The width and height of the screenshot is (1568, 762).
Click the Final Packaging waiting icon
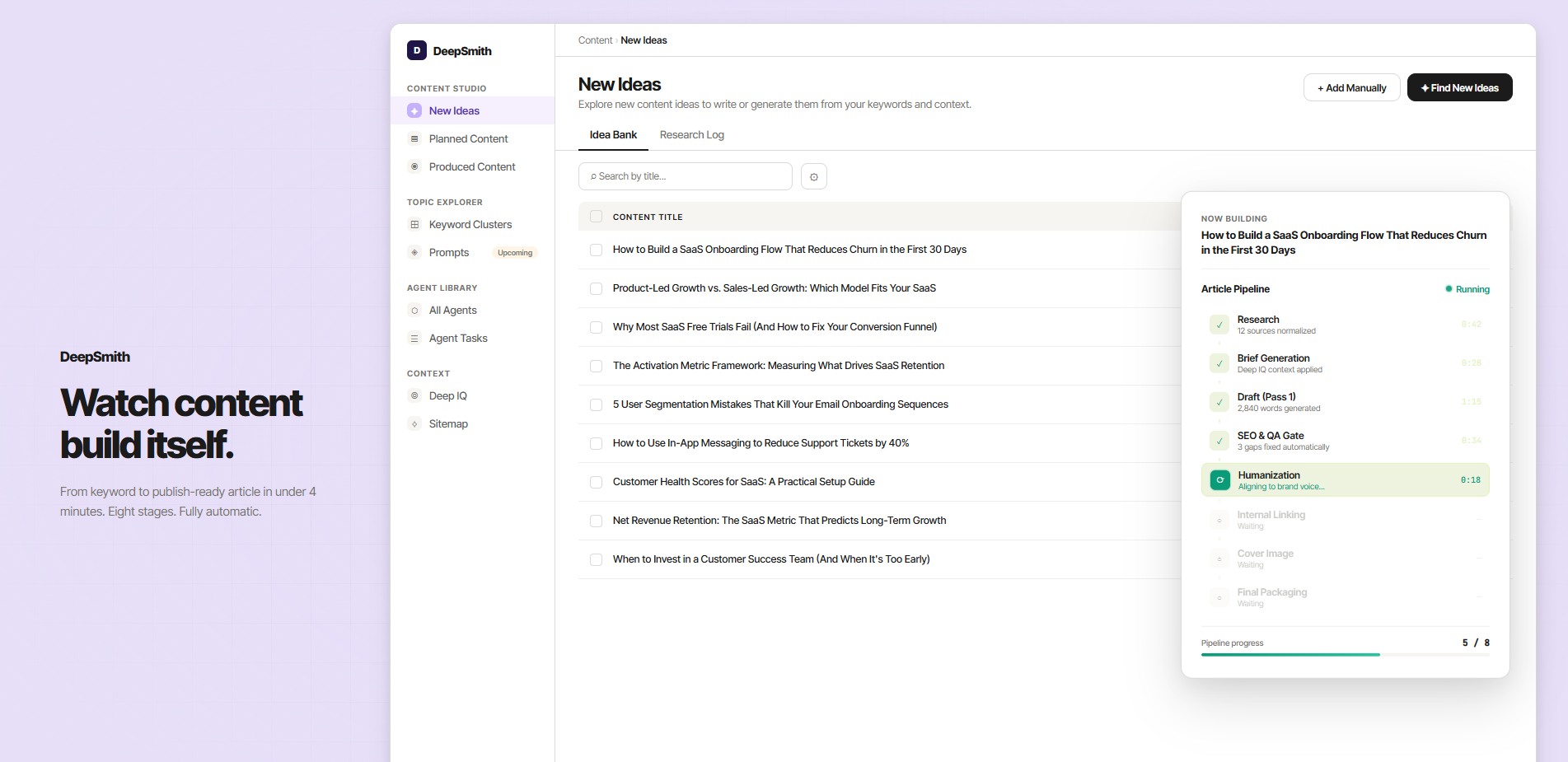(x=1219, y=597)
